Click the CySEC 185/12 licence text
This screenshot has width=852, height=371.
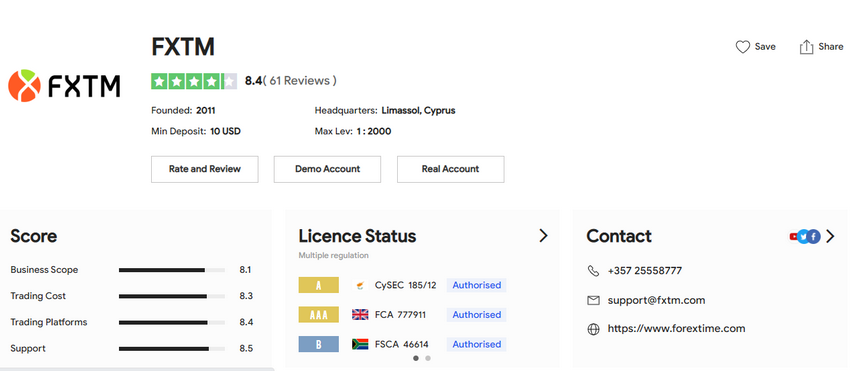pyautogui.click(x=405, y=285)
